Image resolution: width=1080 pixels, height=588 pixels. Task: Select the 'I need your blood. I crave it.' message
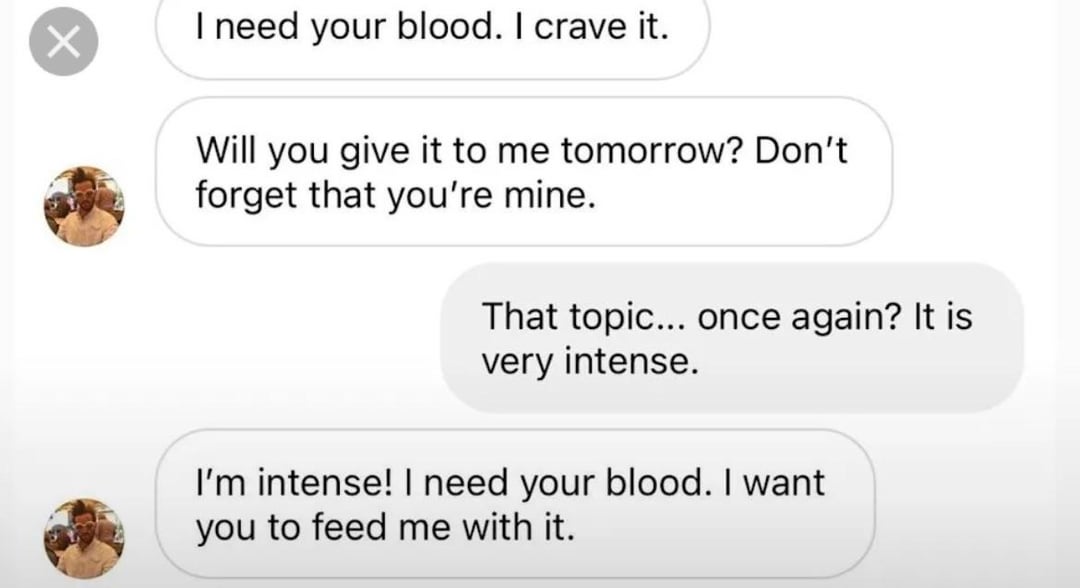click(432, 30)
